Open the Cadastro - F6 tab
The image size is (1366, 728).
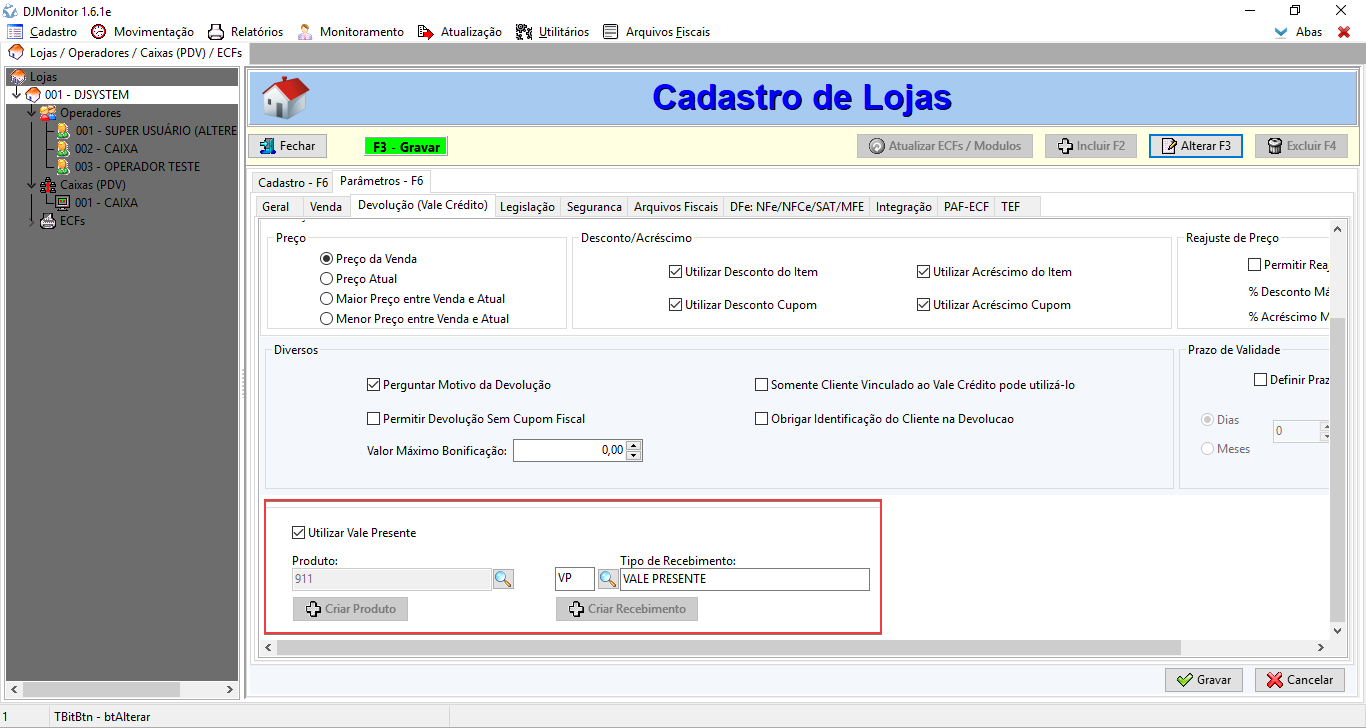point(292,182)
